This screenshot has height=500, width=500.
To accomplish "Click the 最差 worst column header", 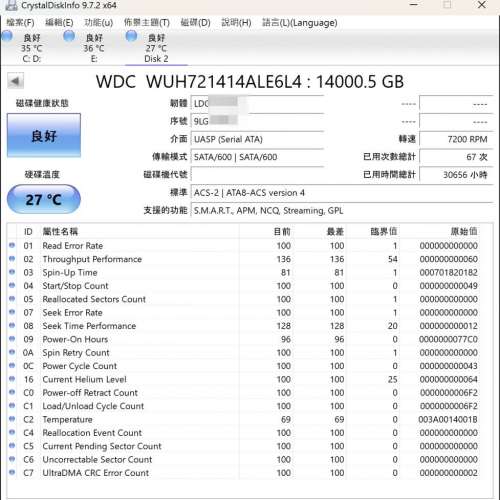I will pos(319,231).
